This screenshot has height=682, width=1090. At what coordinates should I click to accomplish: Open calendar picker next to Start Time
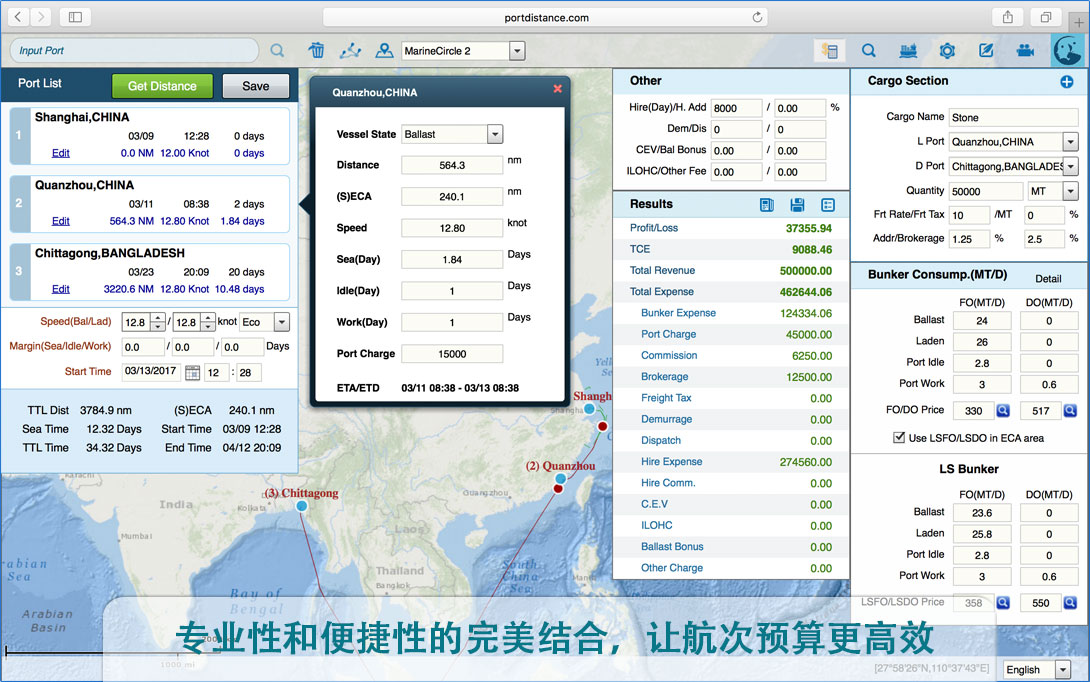(x=193, y=373)
